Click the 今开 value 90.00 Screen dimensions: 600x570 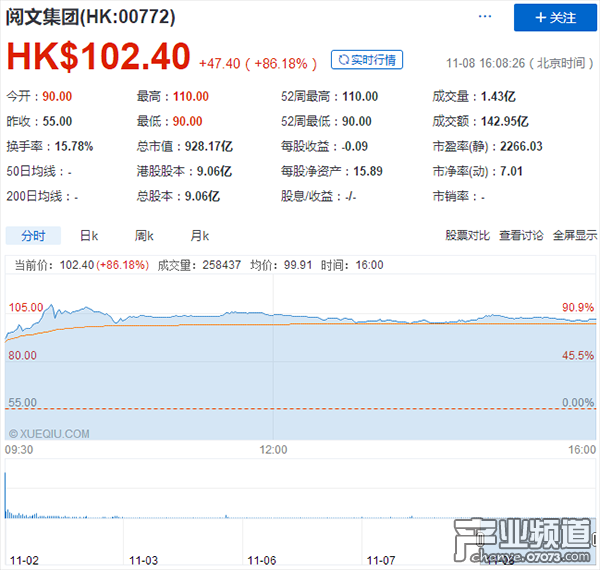[57, 96]
